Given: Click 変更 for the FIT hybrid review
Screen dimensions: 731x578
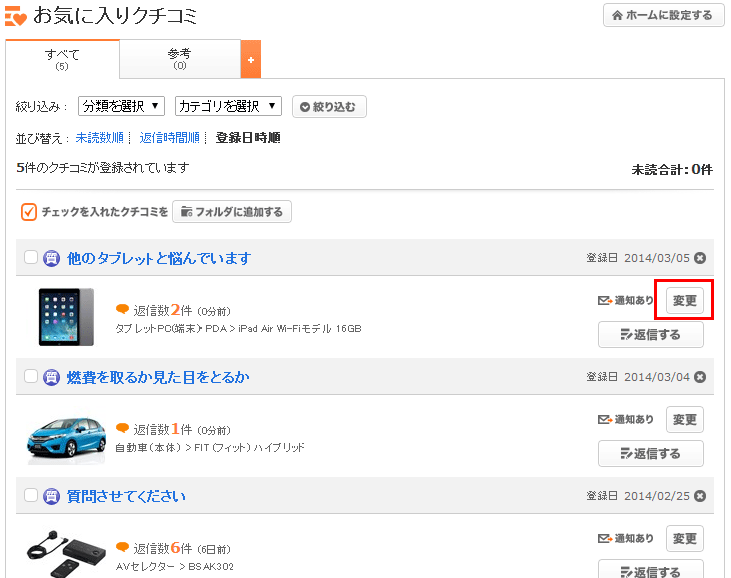Looking at the screenshot, I should pyautogui.click(x=684, y=420).
